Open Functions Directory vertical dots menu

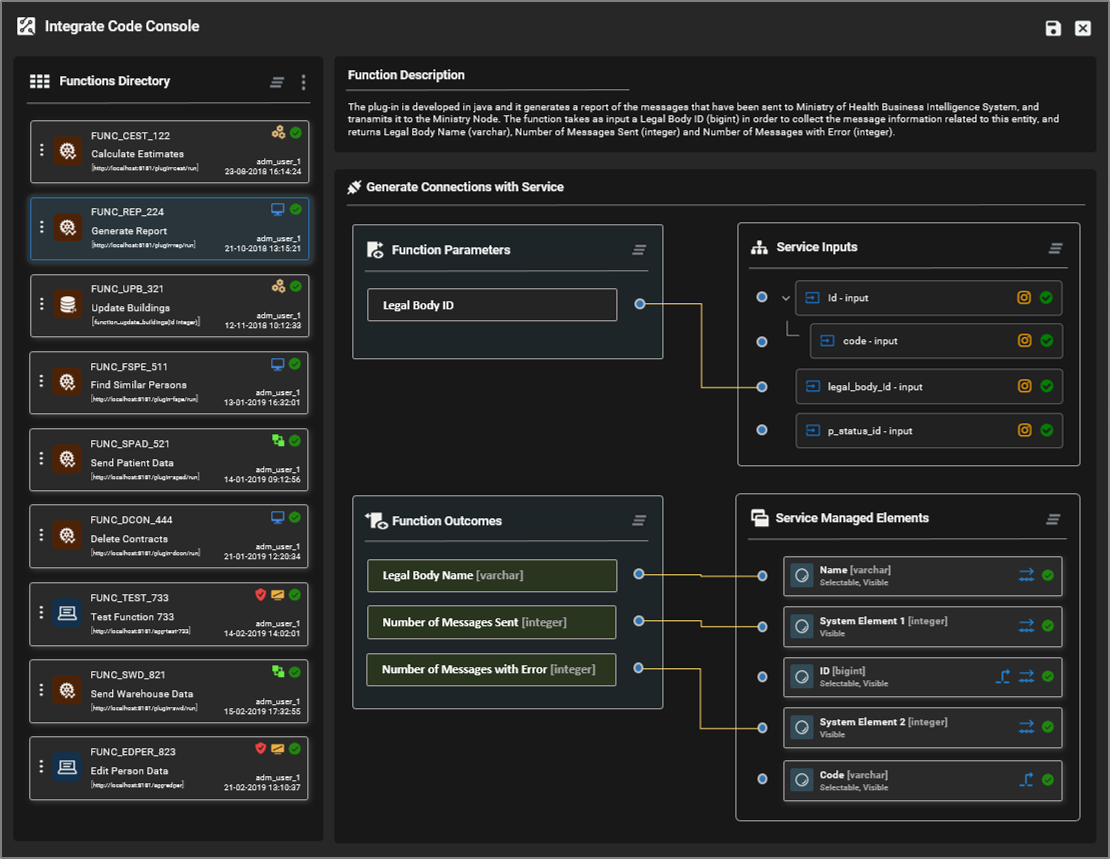point(303,83)
